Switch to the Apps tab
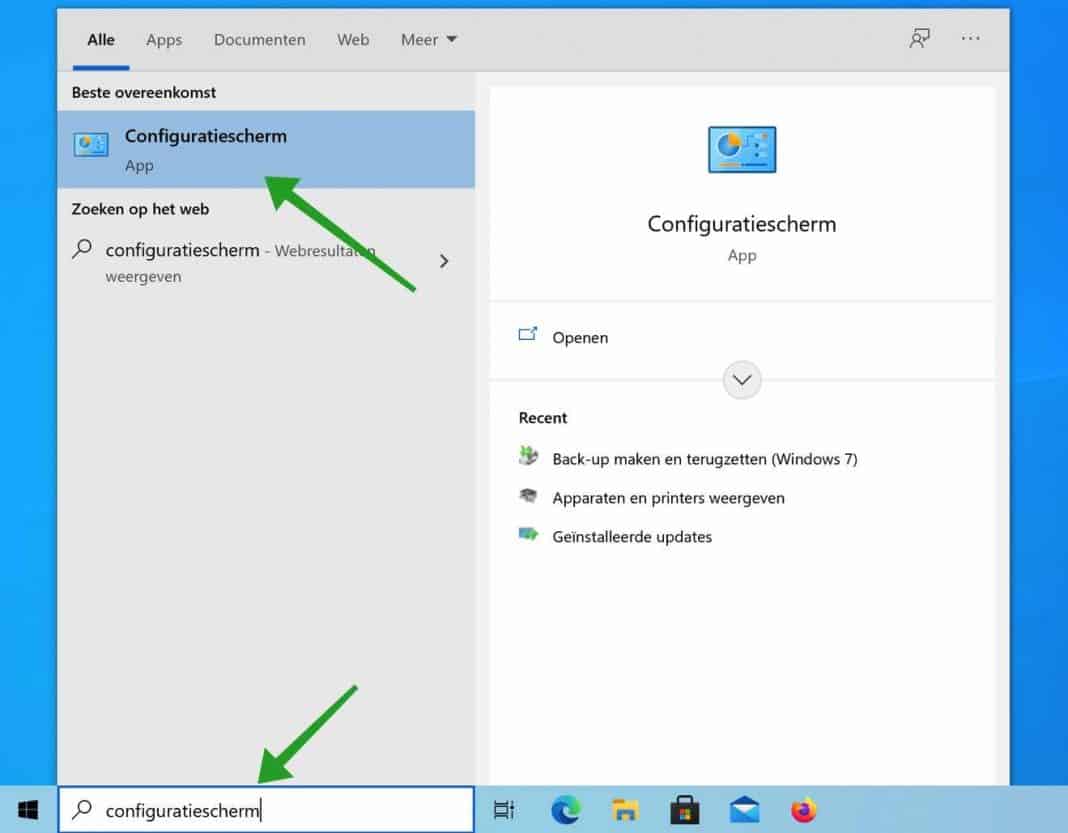Viewport: 1068px width, 833px height. pos(163,40)
